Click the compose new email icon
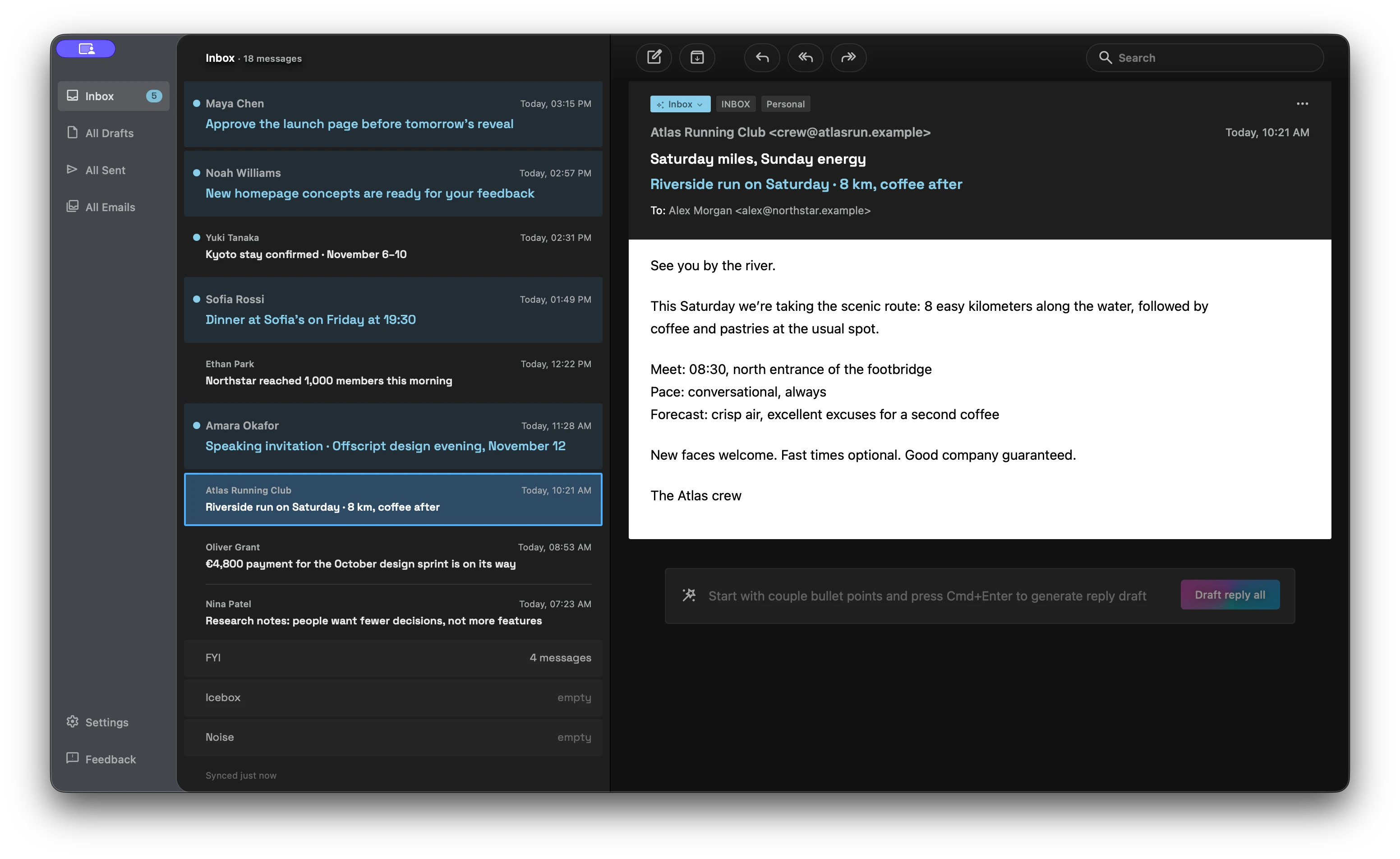The image size is (1400, 859). [x=654, y=57]
